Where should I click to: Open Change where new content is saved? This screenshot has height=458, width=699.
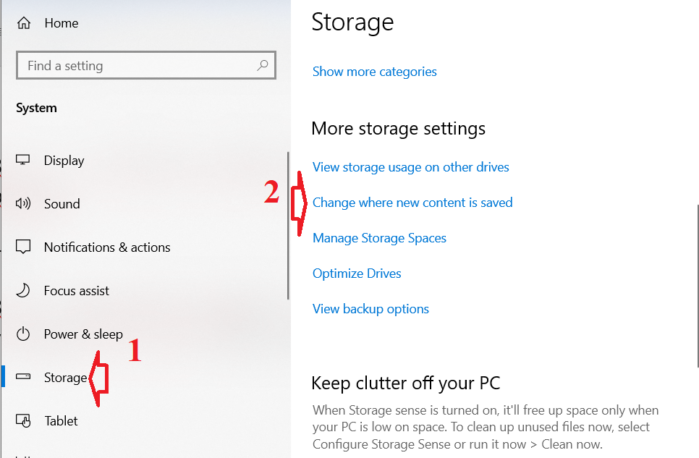412,202
